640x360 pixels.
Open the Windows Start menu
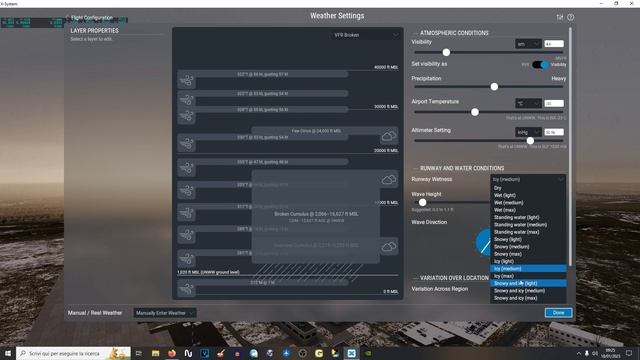(x=8, y=353)
